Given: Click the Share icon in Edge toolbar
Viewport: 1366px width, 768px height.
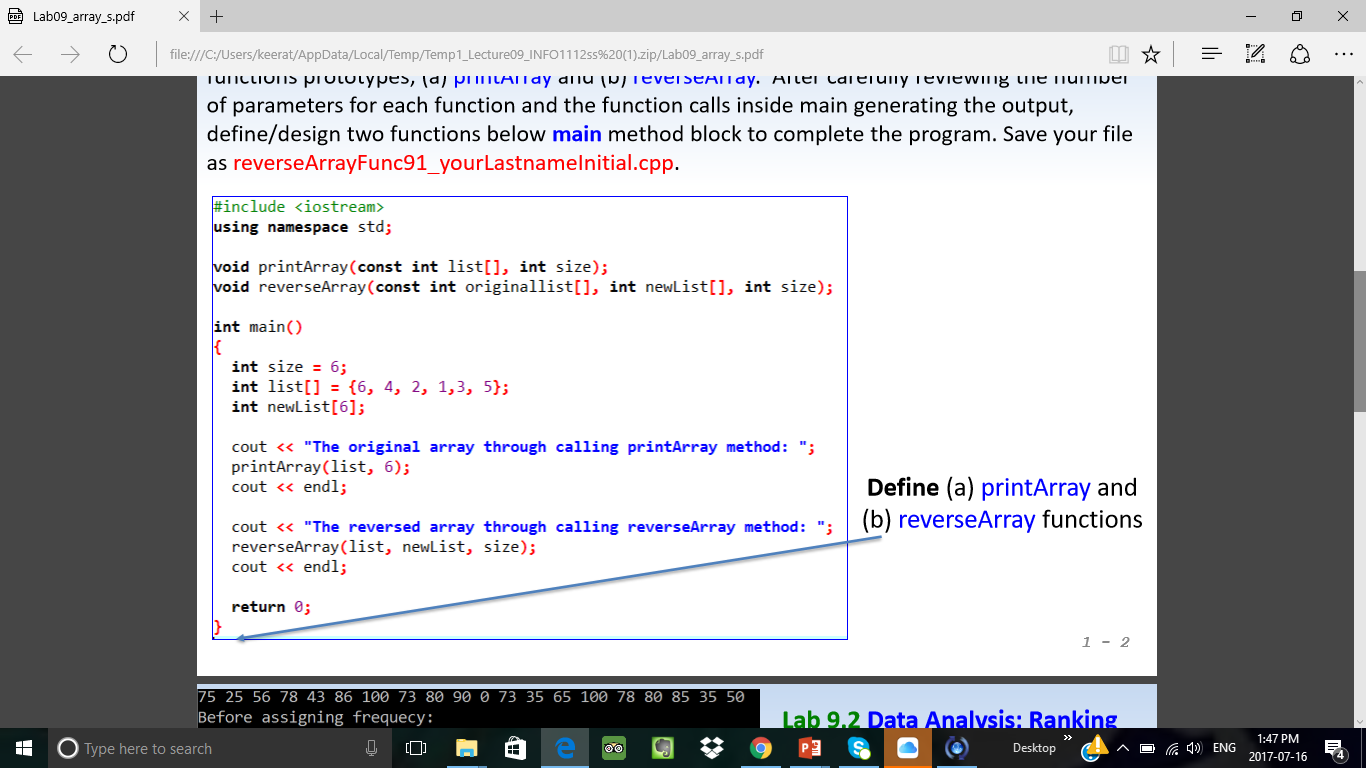Looking at the screenshot, I should coord(1300,54).
